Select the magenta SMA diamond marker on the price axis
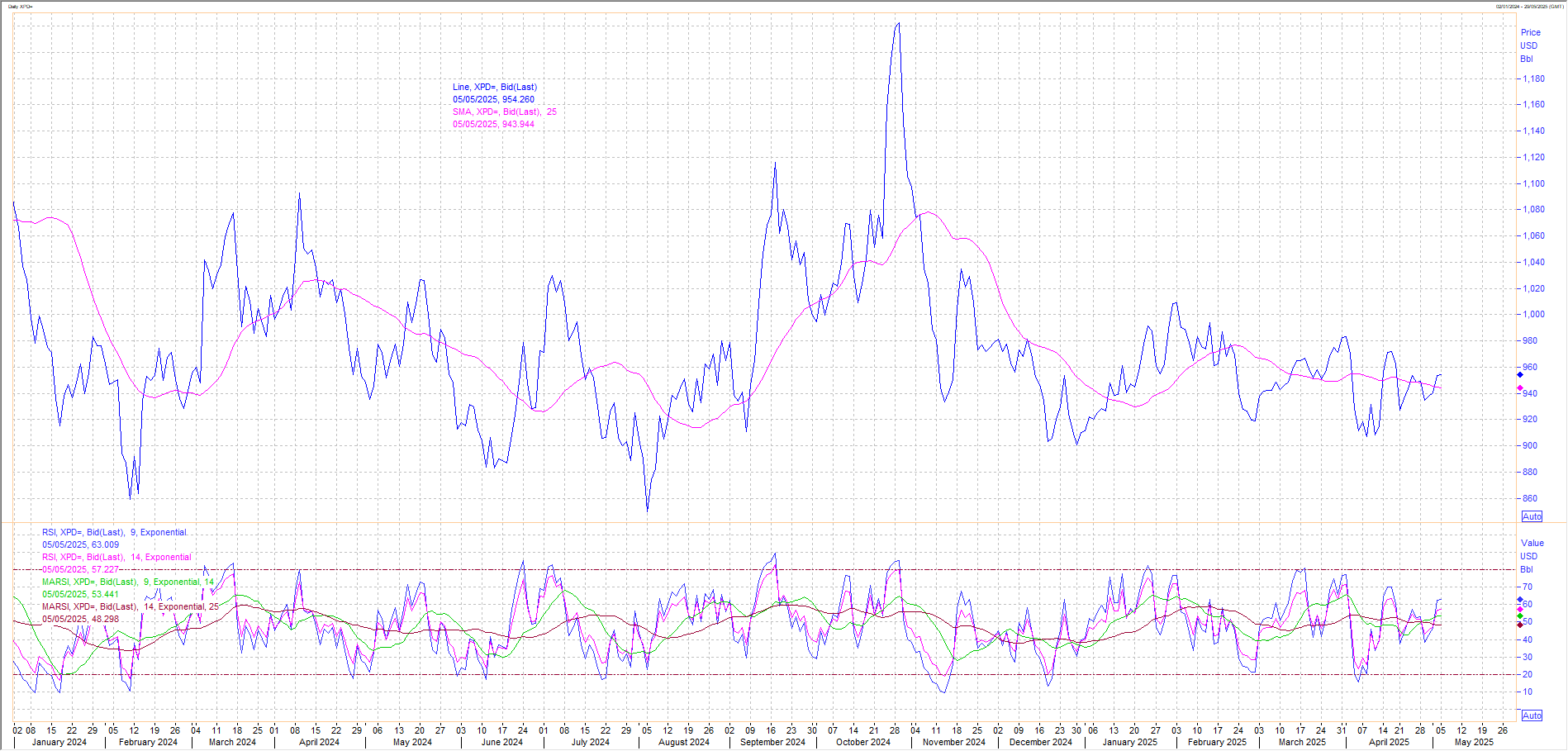 [1520, 387]
